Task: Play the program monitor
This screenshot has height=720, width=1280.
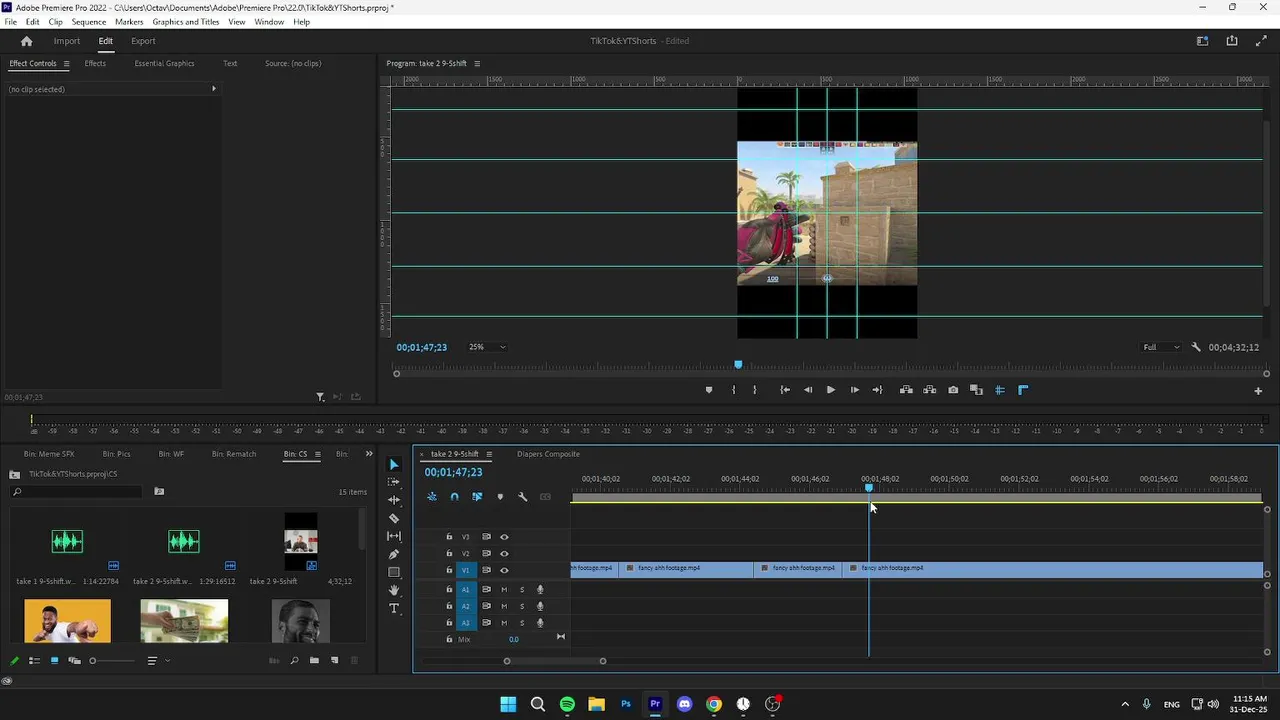Action: 830,390
